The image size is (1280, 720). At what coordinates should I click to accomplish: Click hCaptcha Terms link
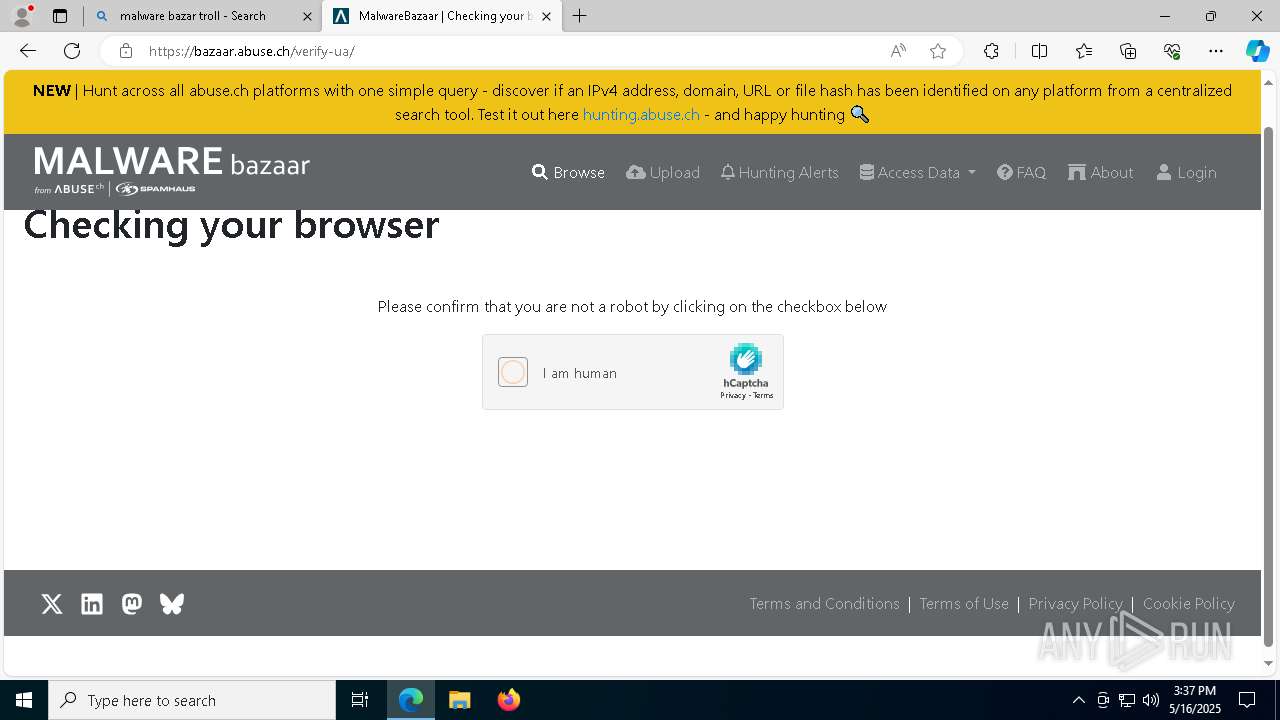(x=763, y=395)
